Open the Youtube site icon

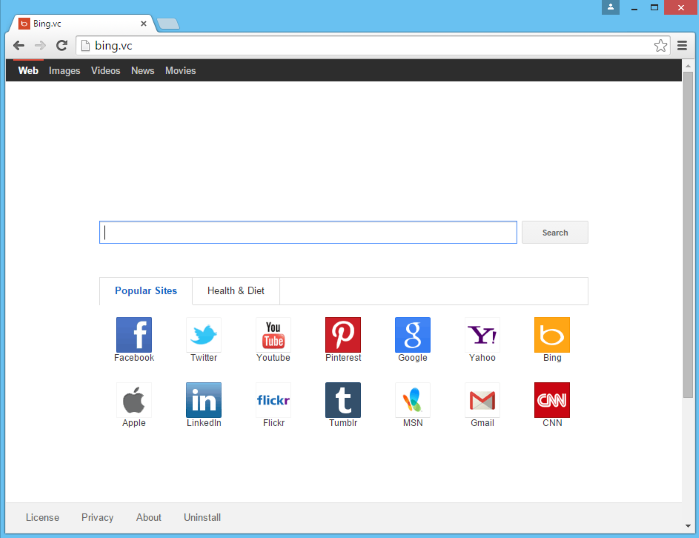(273, 335)
